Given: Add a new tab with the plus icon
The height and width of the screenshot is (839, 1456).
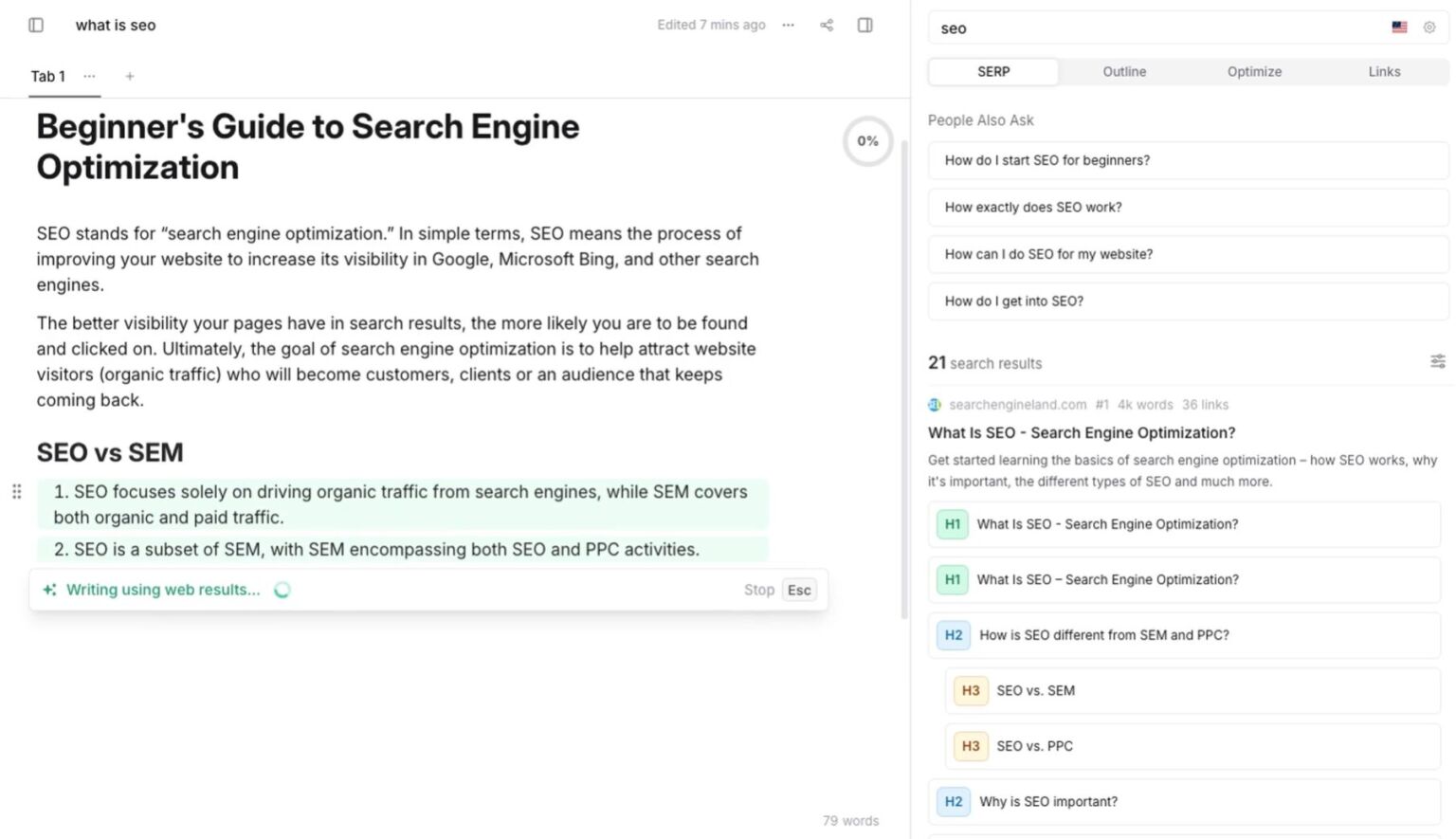Looking at the screenshot, I should tap(129, 76).
